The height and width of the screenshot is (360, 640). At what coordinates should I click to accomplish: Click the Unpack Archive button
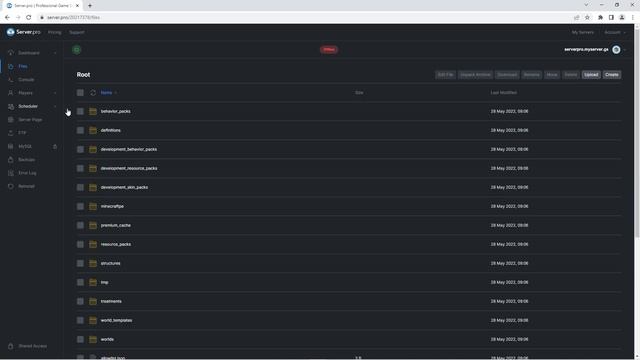point(475,75)
